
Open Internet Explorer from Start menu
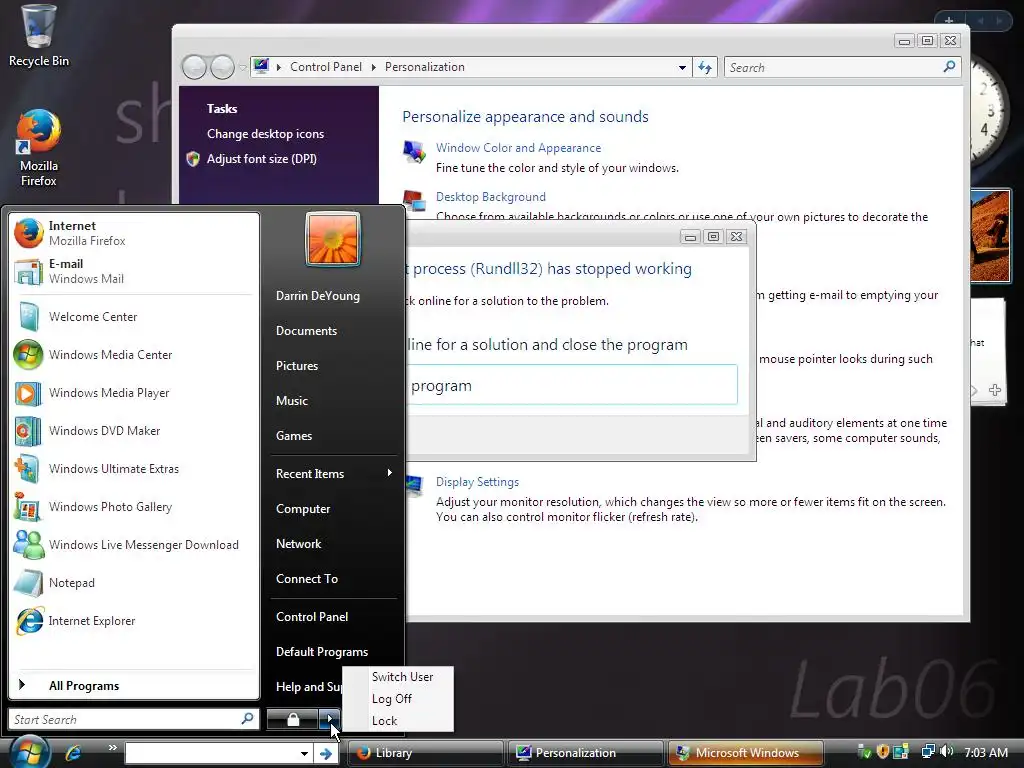(134, 620)
